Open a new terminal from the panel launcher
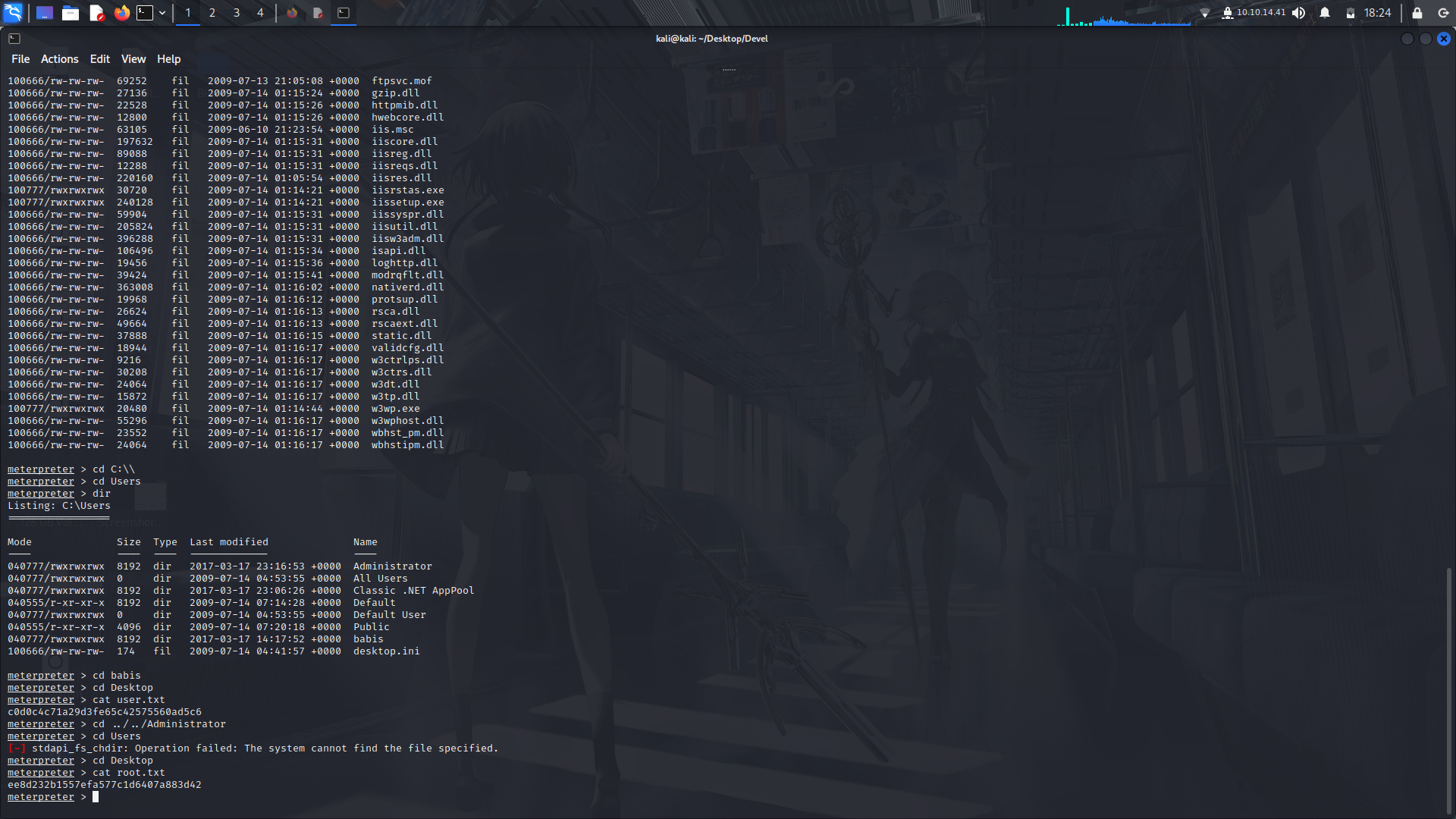Image resolution: width=1456 pixels, height=819 pixels. tap(144, 12)
